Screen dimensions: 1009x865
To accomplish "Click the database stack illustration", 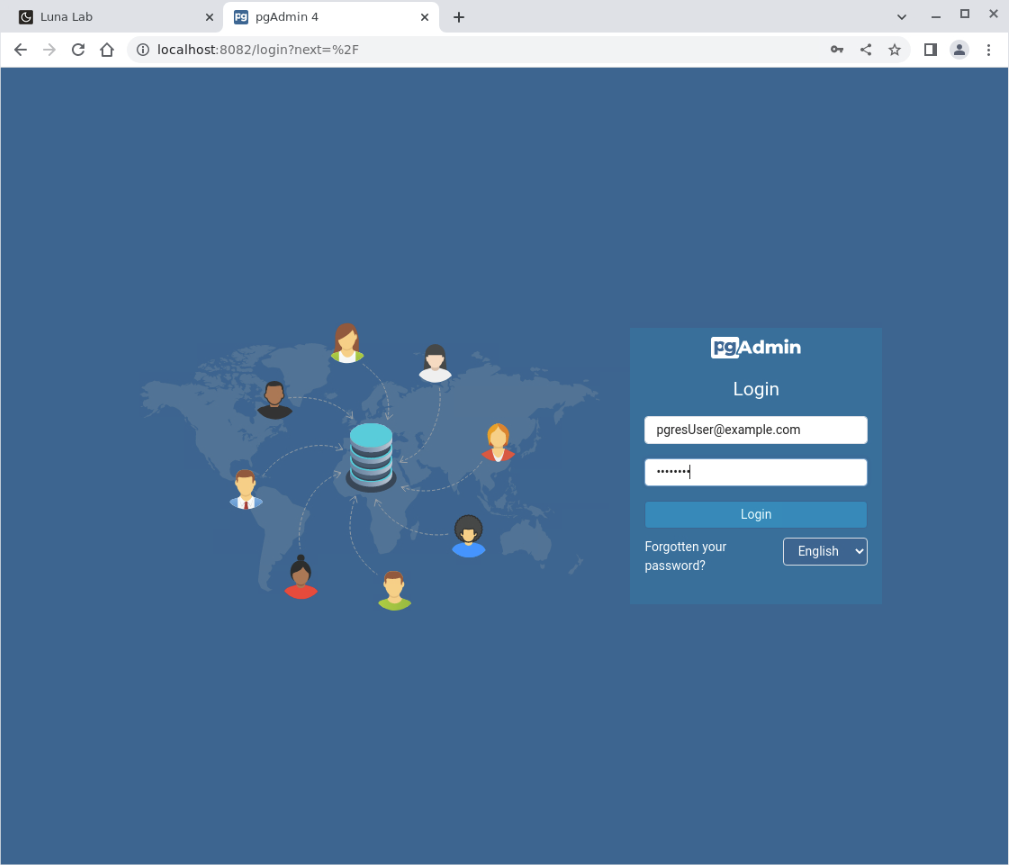I will 371,457.
